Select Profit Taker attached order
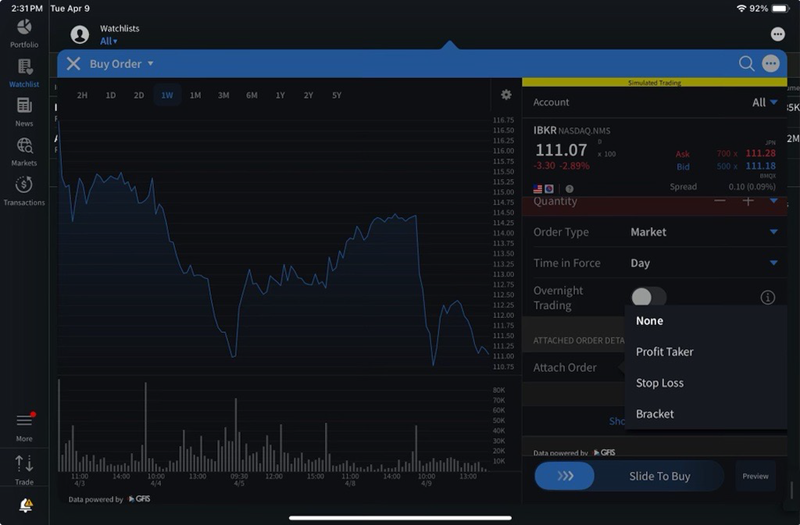Viewport: 800px width, 525px height. click(x=706, y=352)
